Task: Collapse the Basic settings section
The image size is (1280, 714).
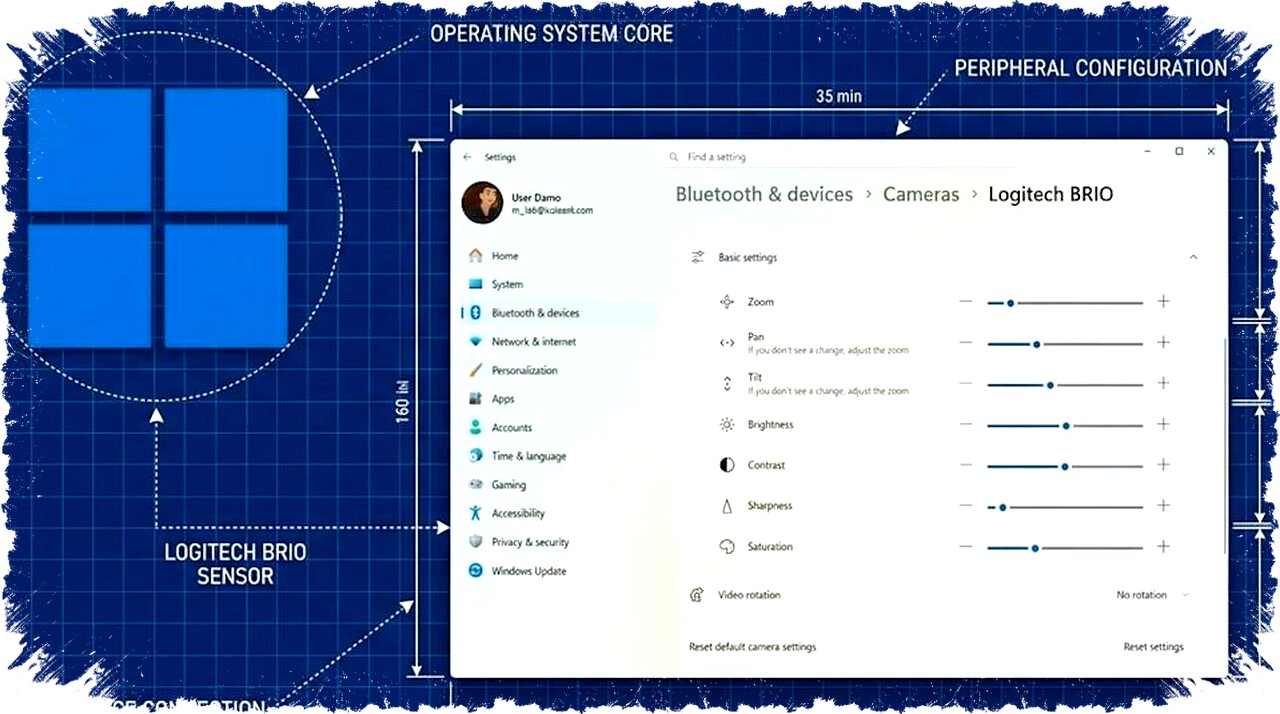Action: click(1193, 257)
